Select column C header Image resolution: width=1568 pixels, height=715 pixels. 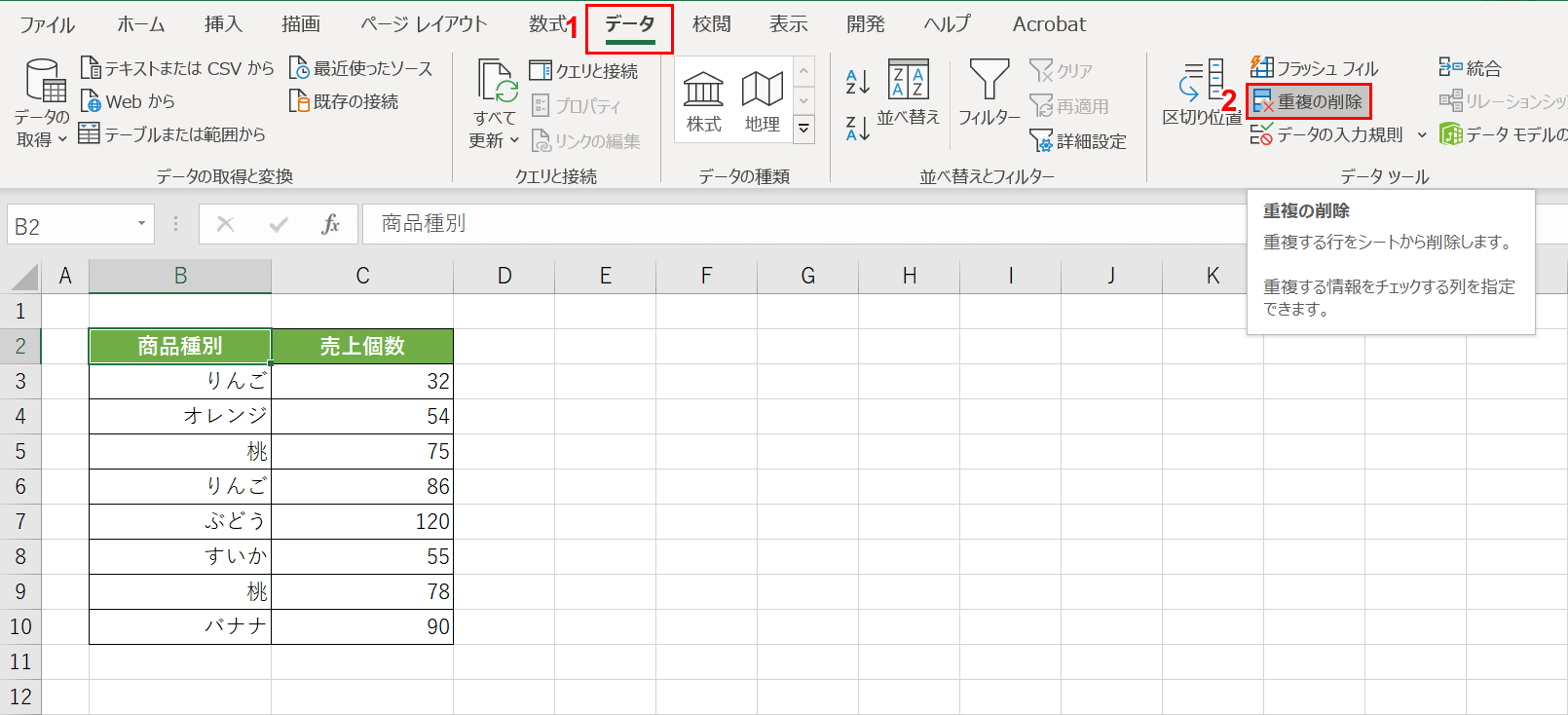click(x=362, y=276)
